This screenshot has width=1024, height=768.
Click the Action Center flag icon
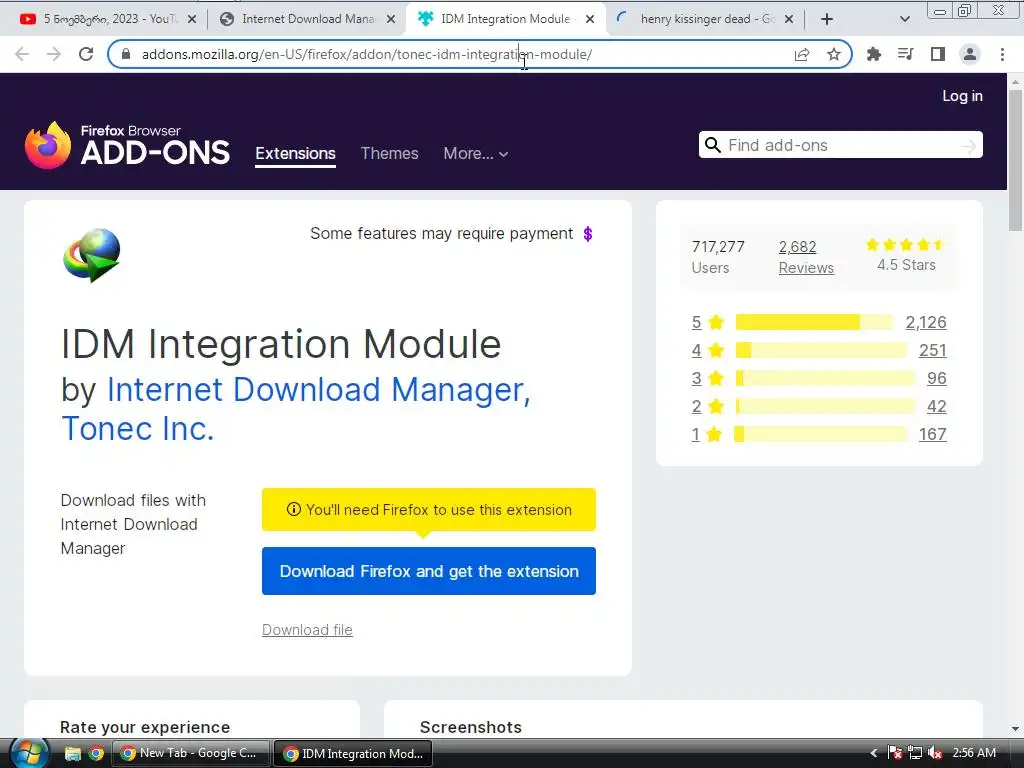(x=894, y=753)
